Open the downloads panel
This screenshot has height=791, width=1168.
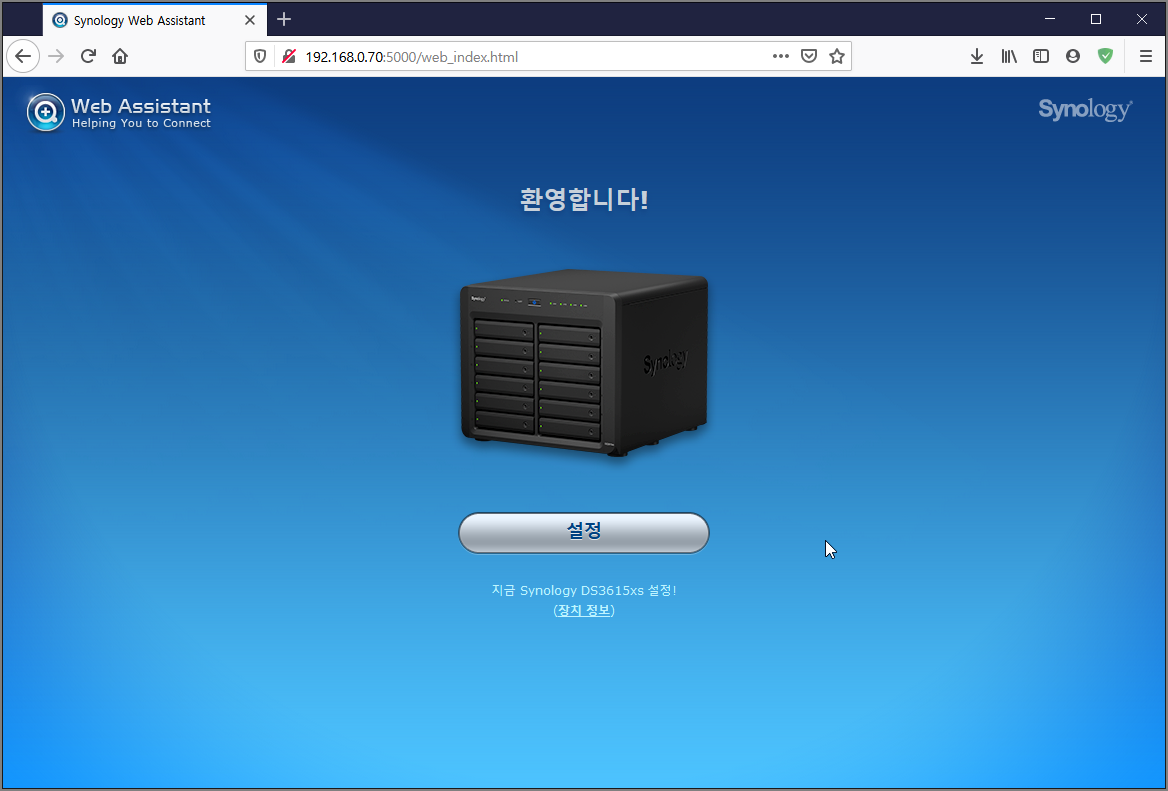pos(977,57)
